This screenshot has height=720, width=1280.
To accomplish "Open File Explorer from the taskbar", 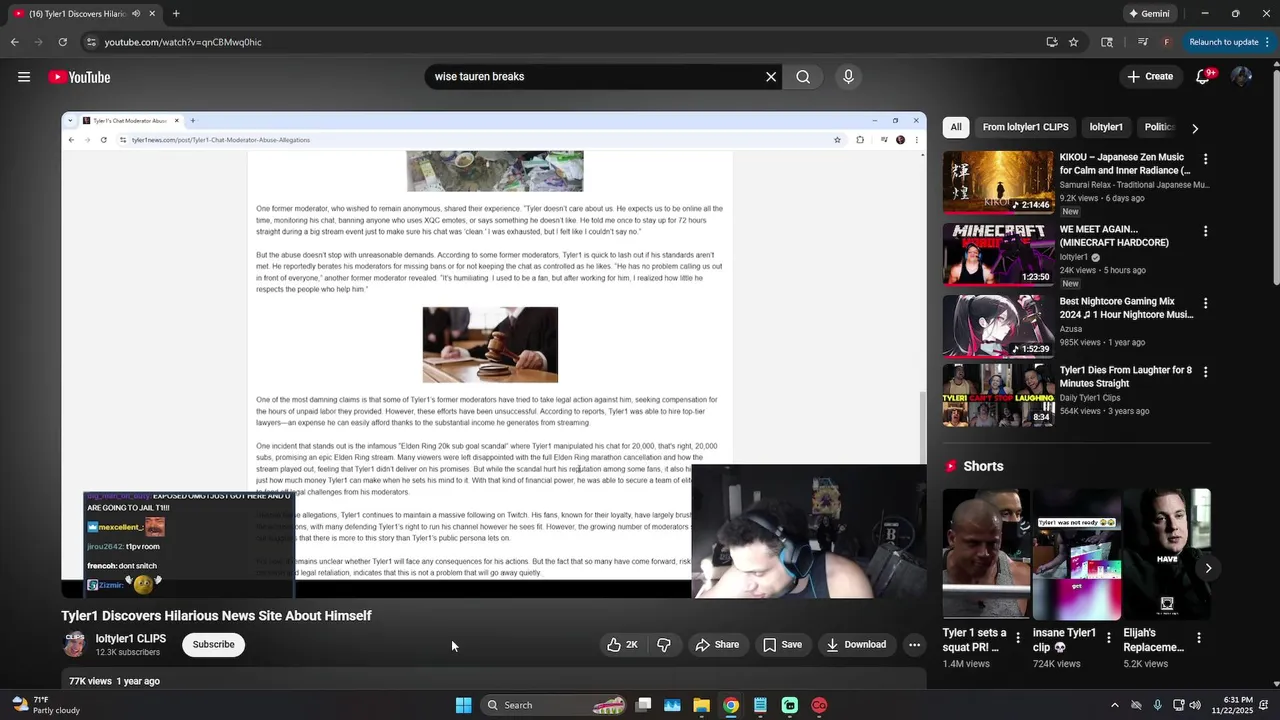I will coord(701,705).
